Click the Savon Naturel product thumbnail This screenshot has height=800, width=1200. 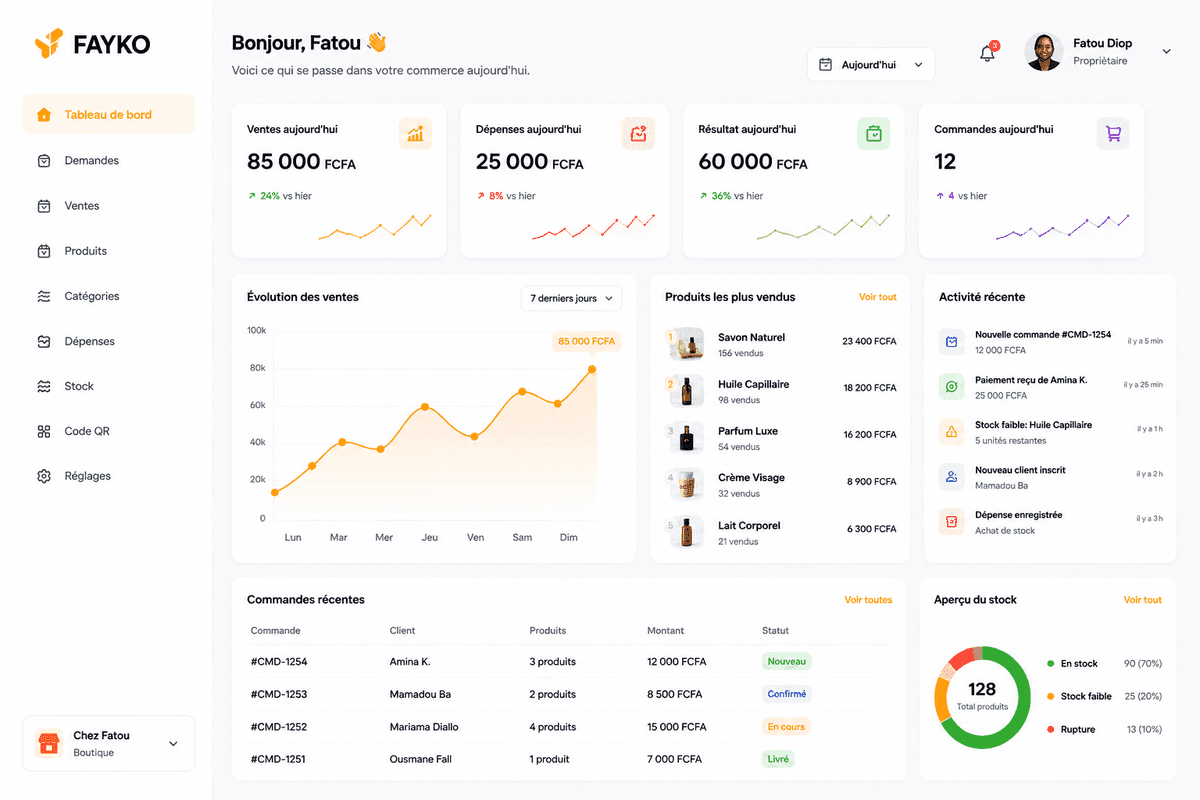[x=686, y=344]
